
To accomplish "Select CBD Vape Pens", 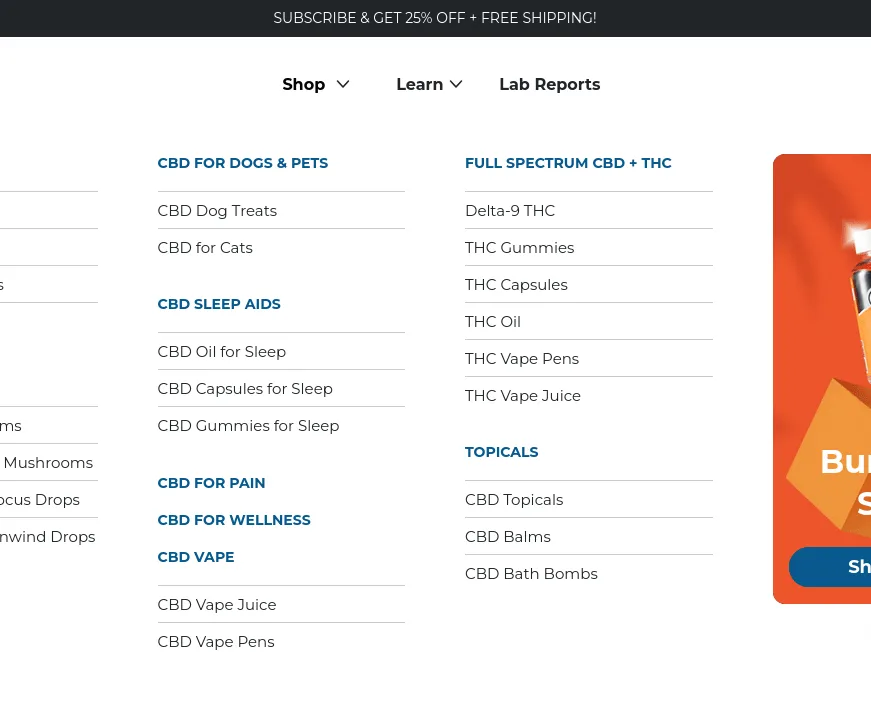I will tap(216, 642).
